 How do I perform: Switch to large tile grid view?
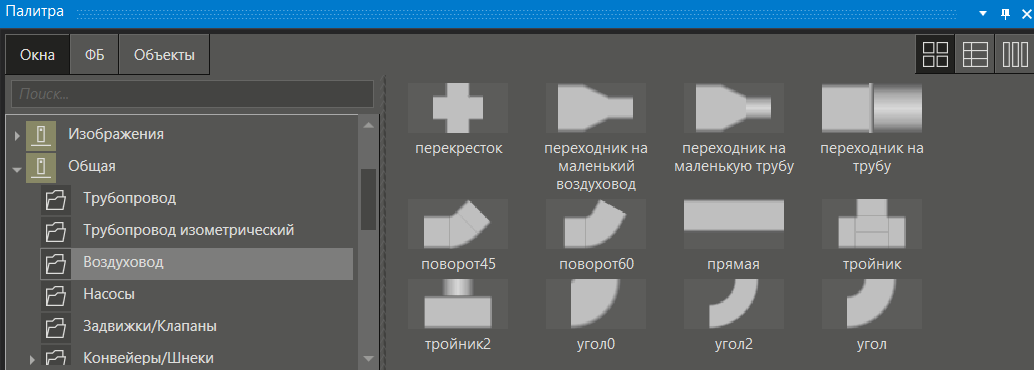(x=935, y=55)
